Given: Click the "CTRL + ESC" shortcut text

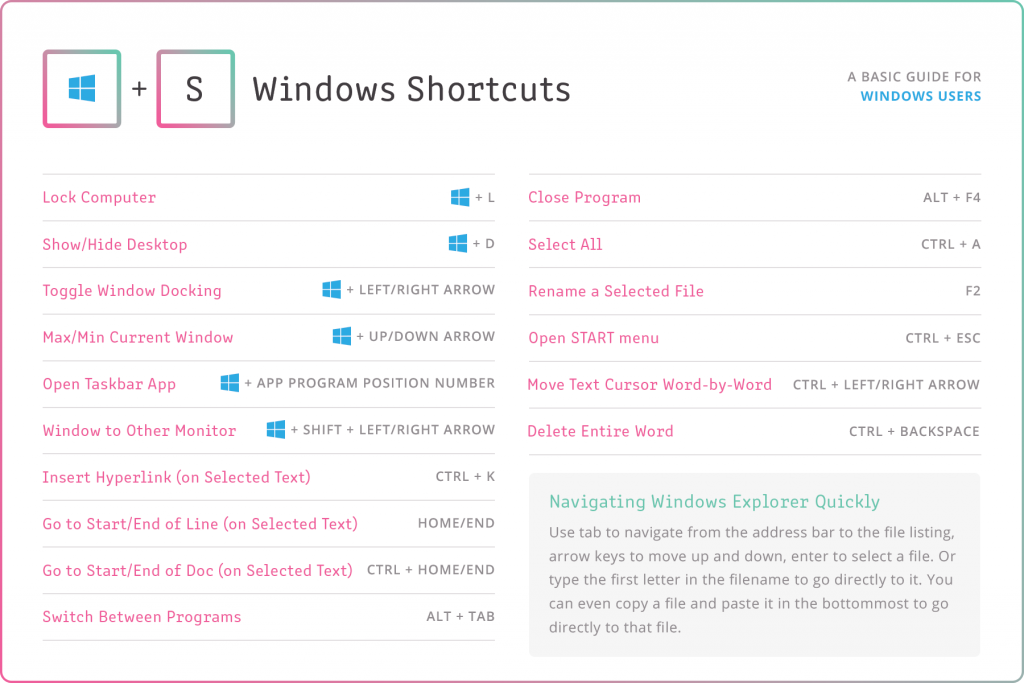Looking at the screenshot, I should 943,338.
